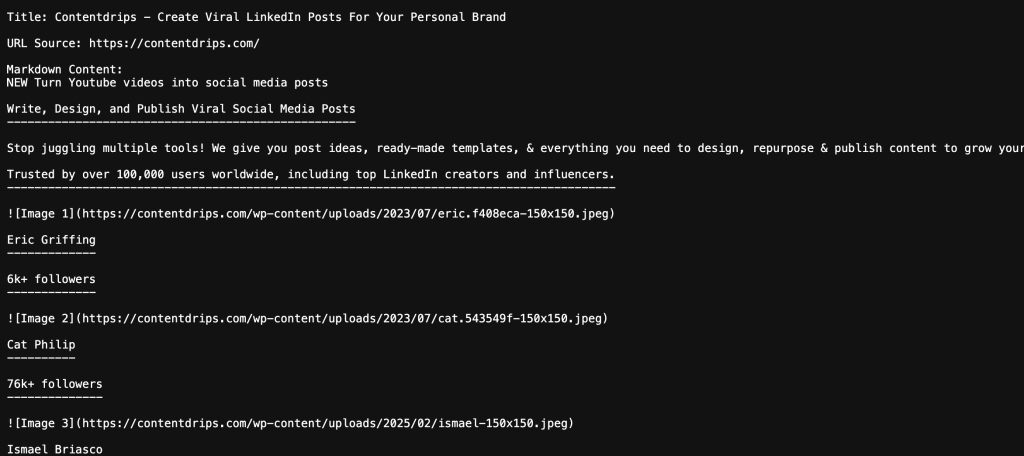Viewport: 1024px width, 456px height.
Task: Click the "Write, Design, and Publish" heading
Action: tap(181, 109)
